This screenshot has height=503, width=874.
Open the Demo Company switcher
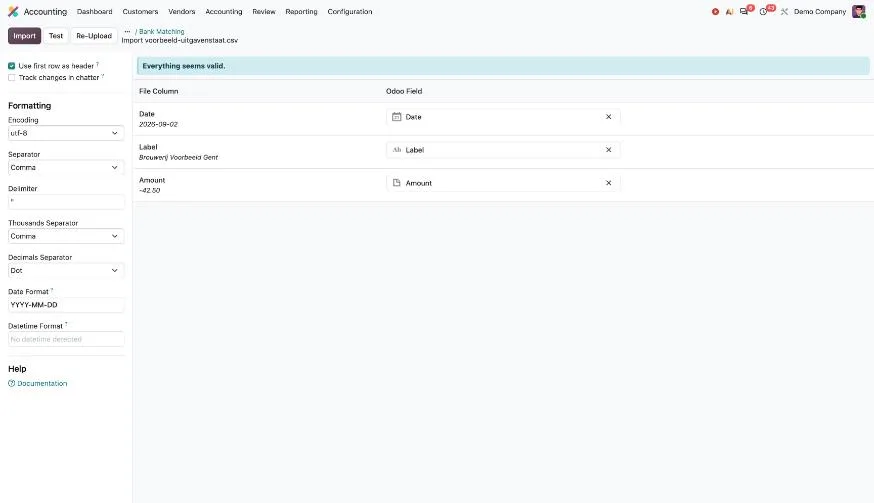pyautogui.click(x=819, y=12)
